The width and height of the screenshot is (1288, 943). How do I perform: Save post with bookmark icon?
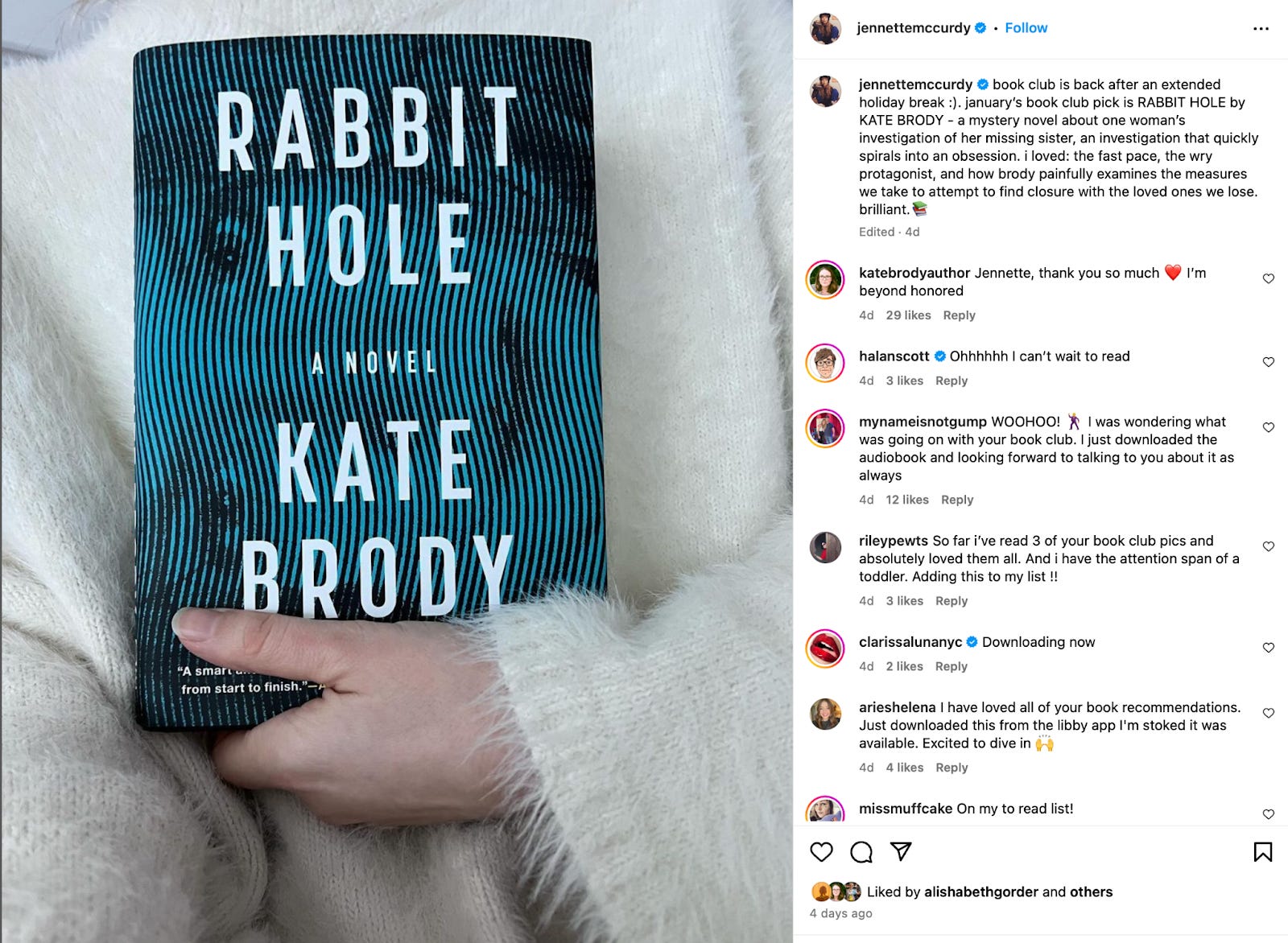point(1263,852)
